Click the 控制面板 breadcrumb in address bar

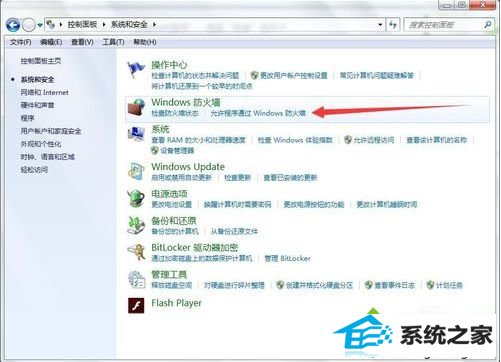point(82,24)
